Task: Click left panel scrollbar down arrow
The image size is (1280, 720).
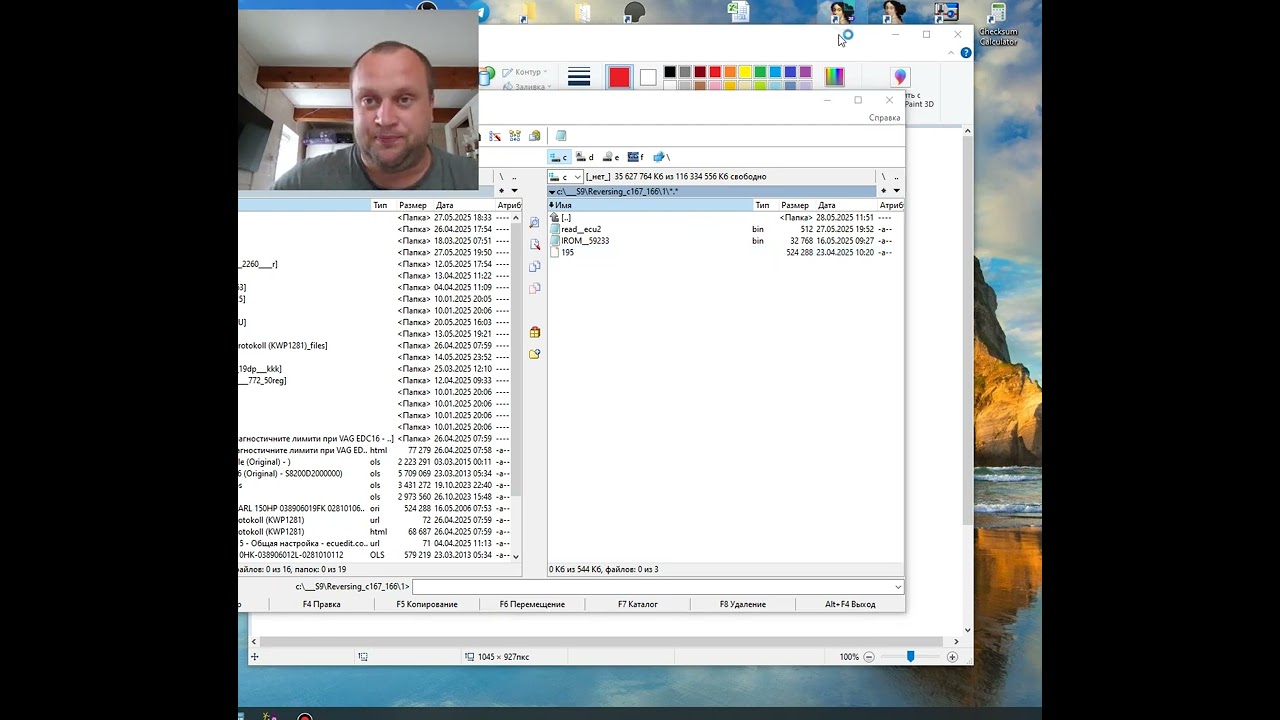Action: (x=516, y=555)
